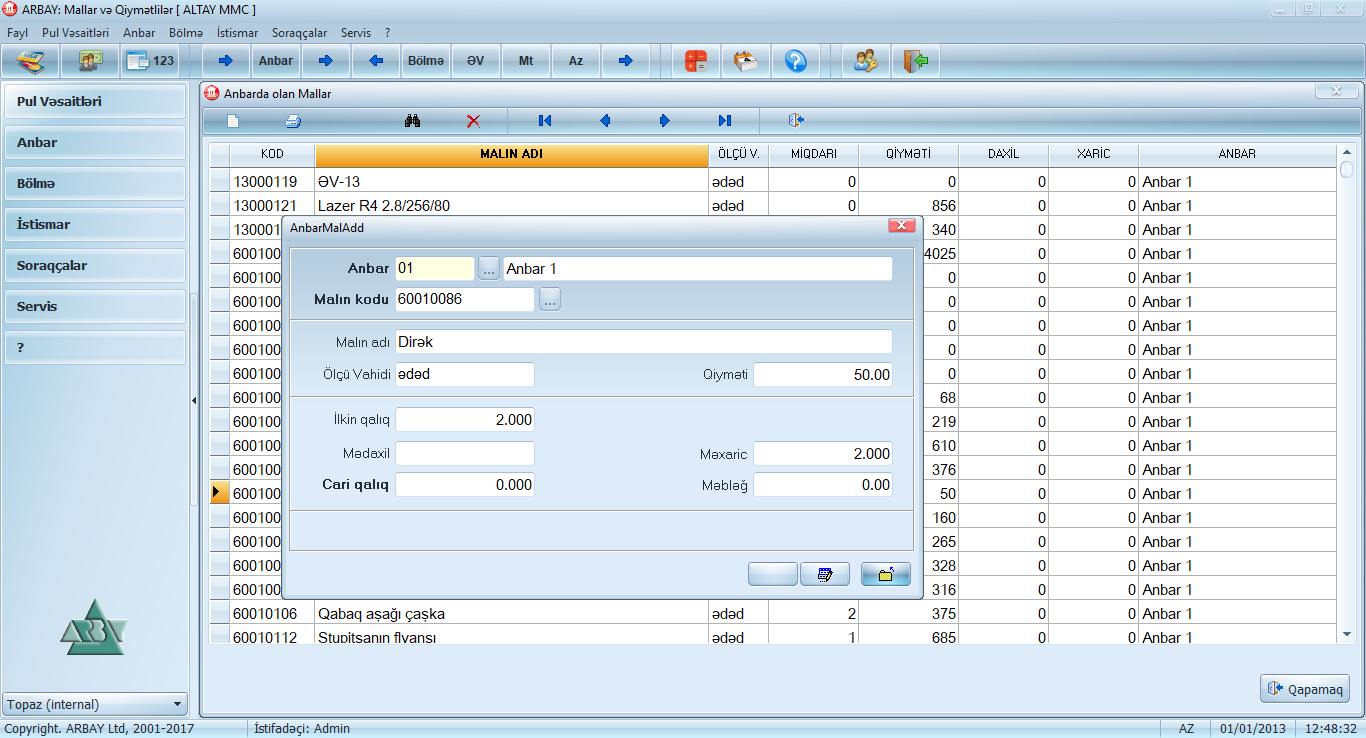This screenshot has width=1366, height=738.
Task: Click the blue right arrow after Anbar button
Action: tap(326, 61)
